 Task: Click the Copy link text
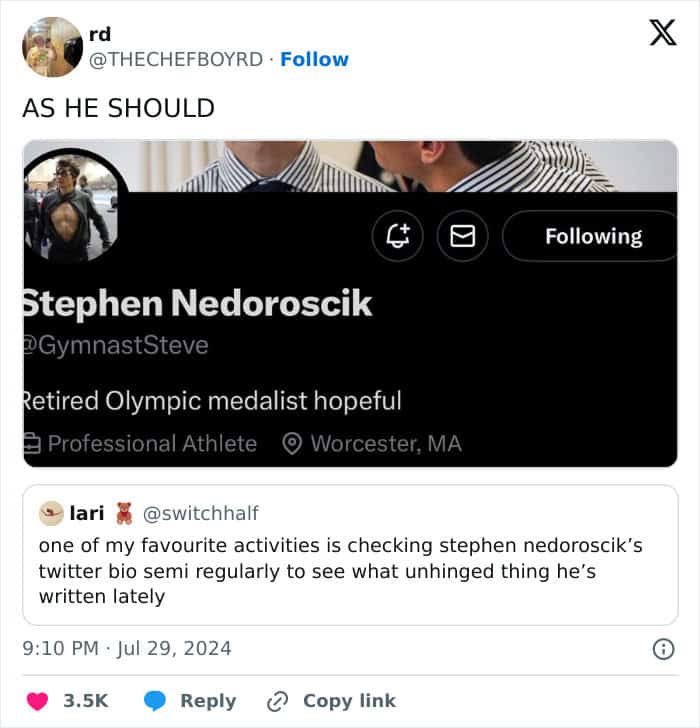(349, 701)
